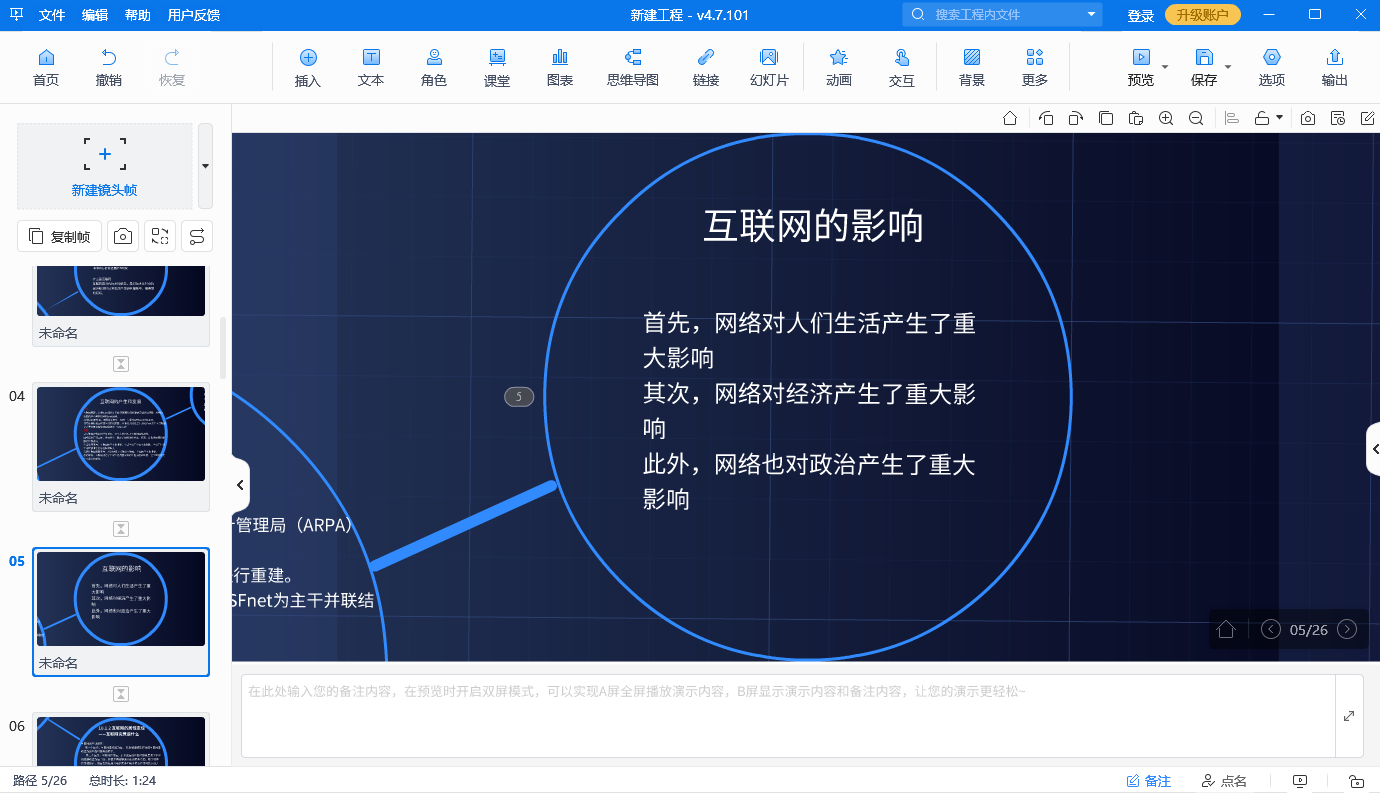The image size is (1380, 793).
Task: Open transition between frames 04 and 05
Action: click(121, 529)
